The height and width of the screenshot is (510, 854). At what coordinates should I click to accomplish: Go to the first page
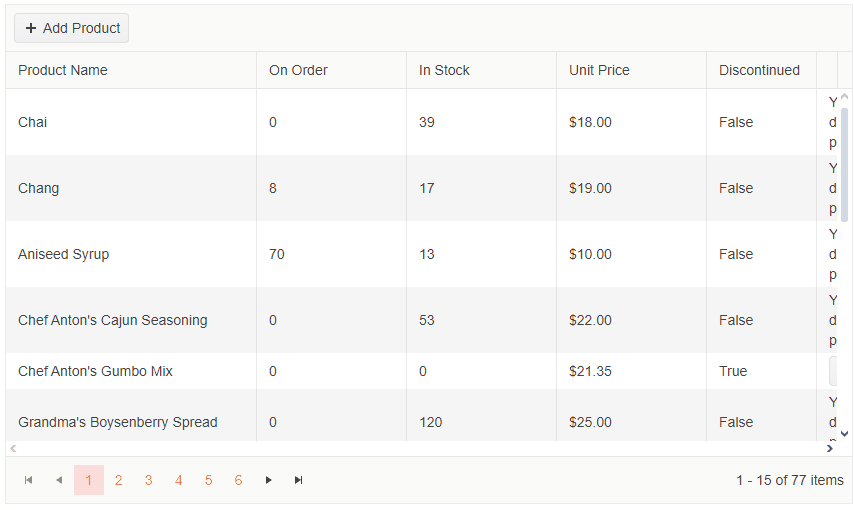pos(29,480)
